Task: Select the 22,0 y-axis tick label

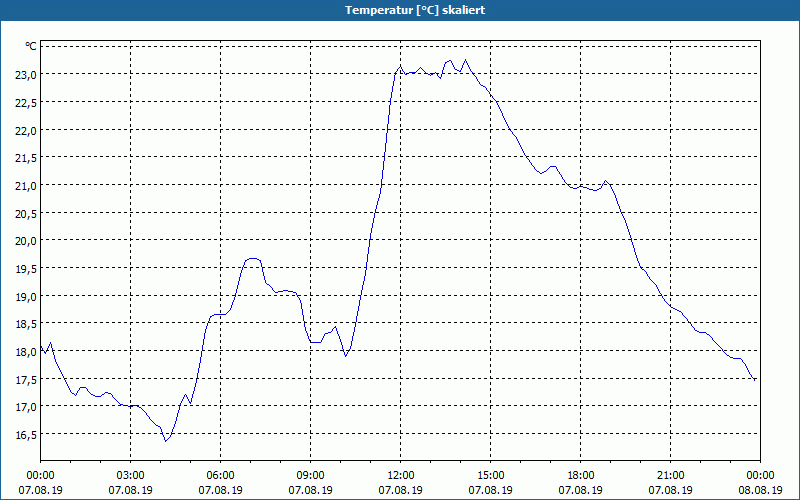Action: pyautogui.click(x=24, y=130)
